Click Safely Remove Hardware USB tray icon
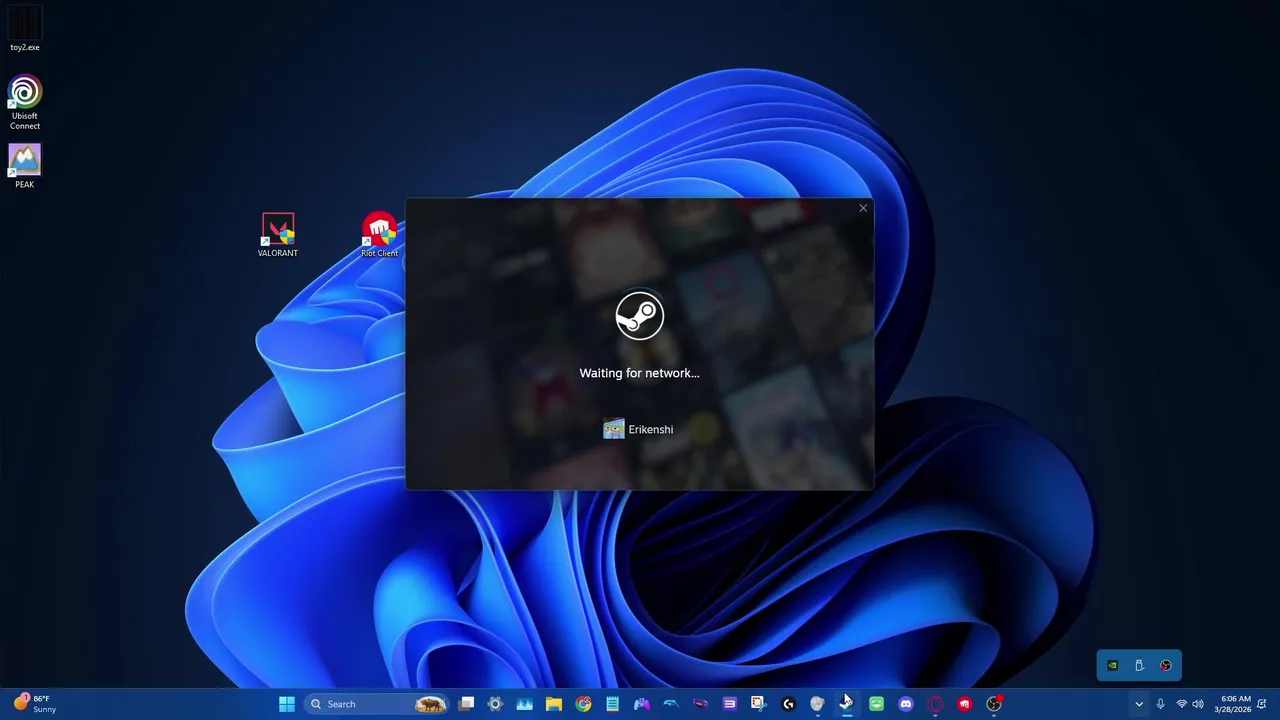The image size is (1280, 720). click(x=1139, y=666)
